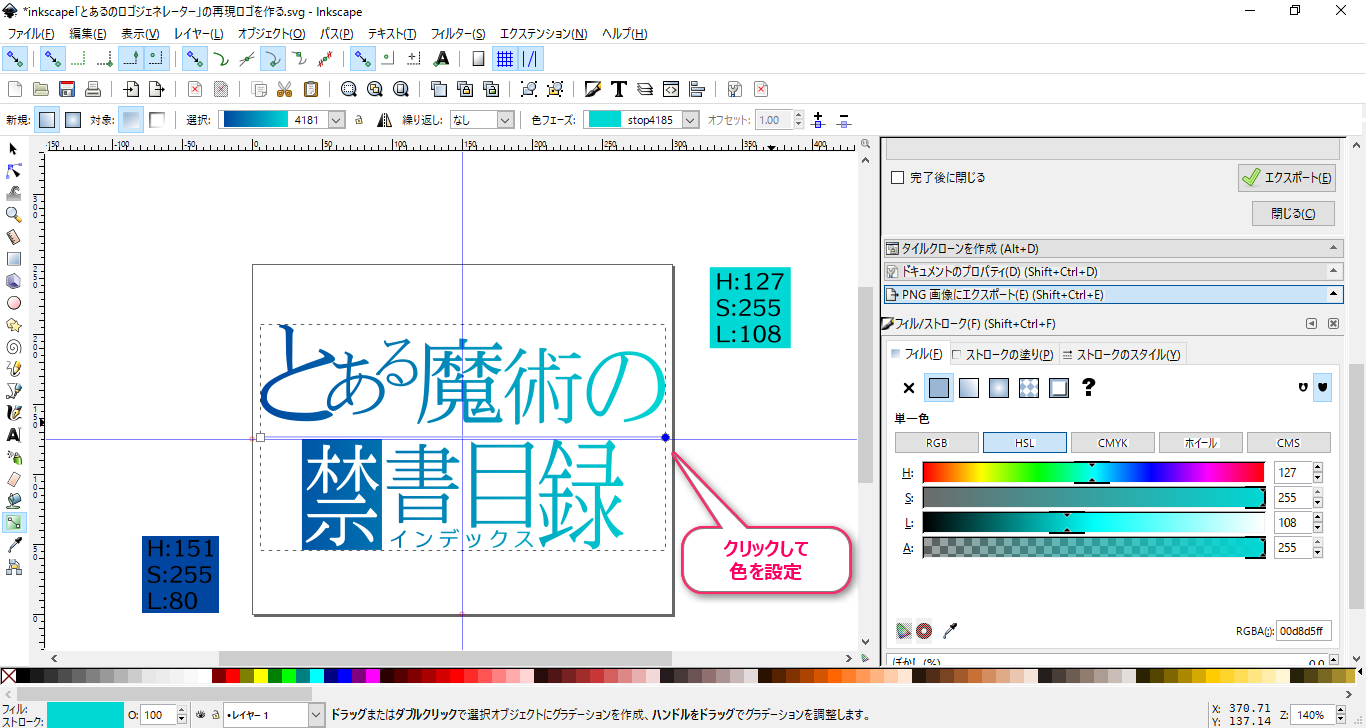This screenshot has width=1366, height=728.
Task: Select the Text tool in toolbox
Action: click(x=14, y=434)
